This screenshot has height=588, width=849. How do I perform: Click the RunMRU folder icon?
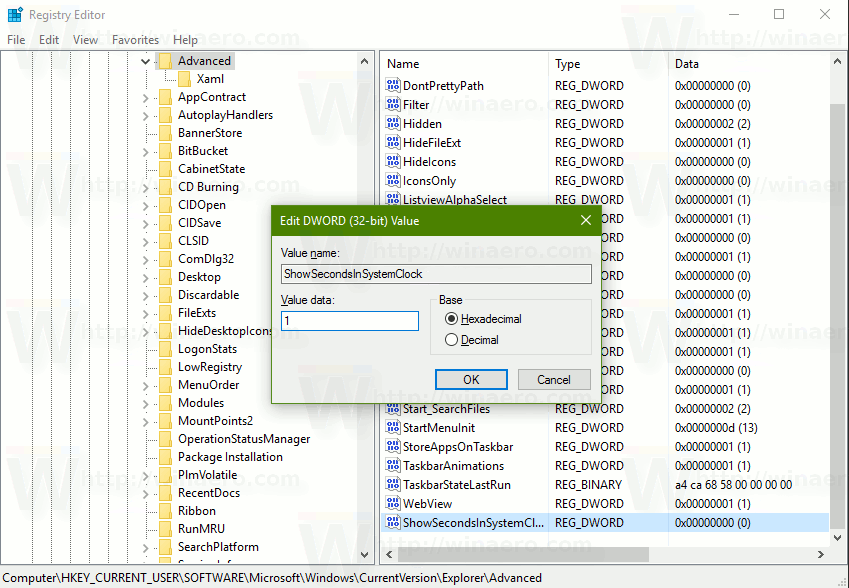[165, 529]
